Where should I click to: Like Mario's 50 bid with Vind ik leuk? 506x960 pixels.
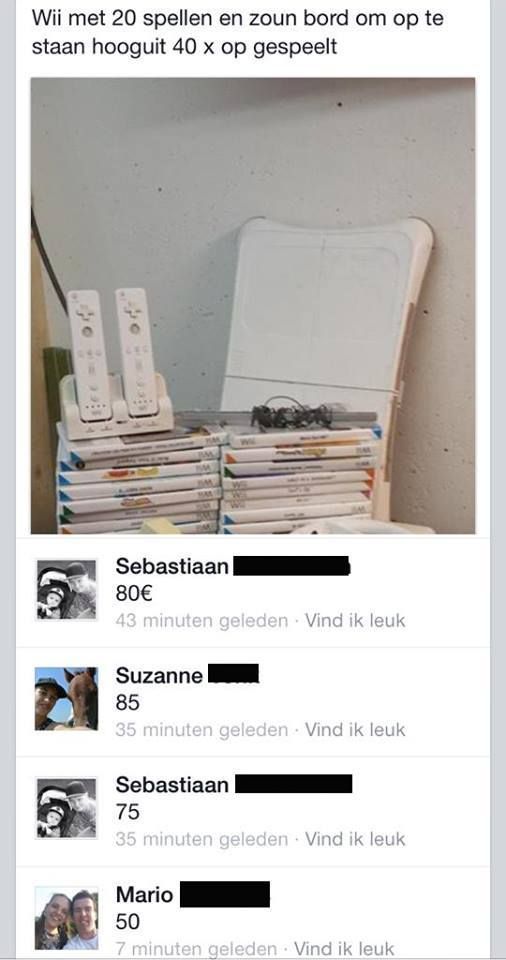click(344, 949)
